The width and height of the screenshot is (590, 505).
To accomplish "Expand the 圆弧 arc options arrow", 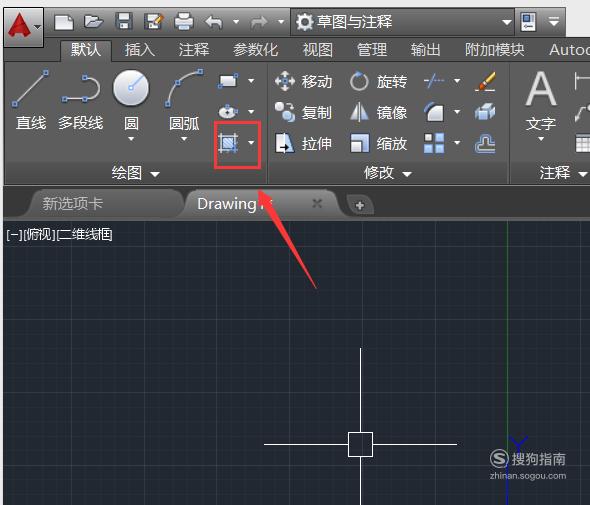I will tap(184, 139).
